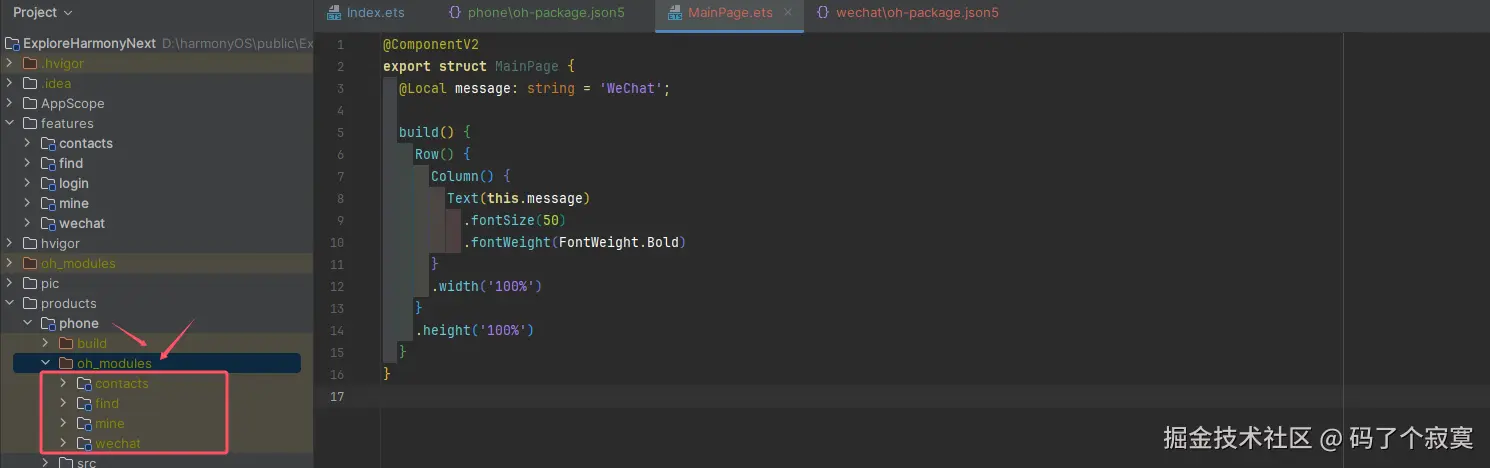Click wechat module icon under features
1490x468 pixels.
48,224
